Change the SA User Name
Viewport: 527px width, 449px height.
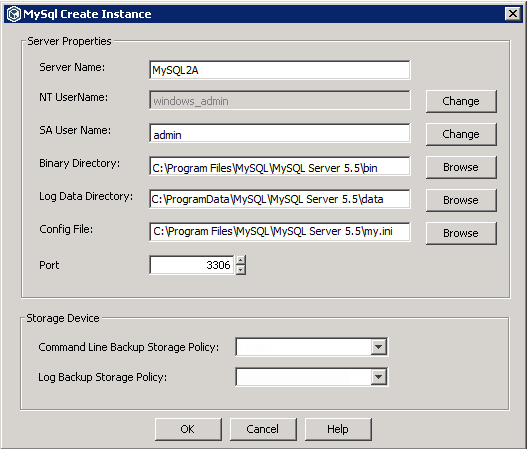[x=461, y=134]
